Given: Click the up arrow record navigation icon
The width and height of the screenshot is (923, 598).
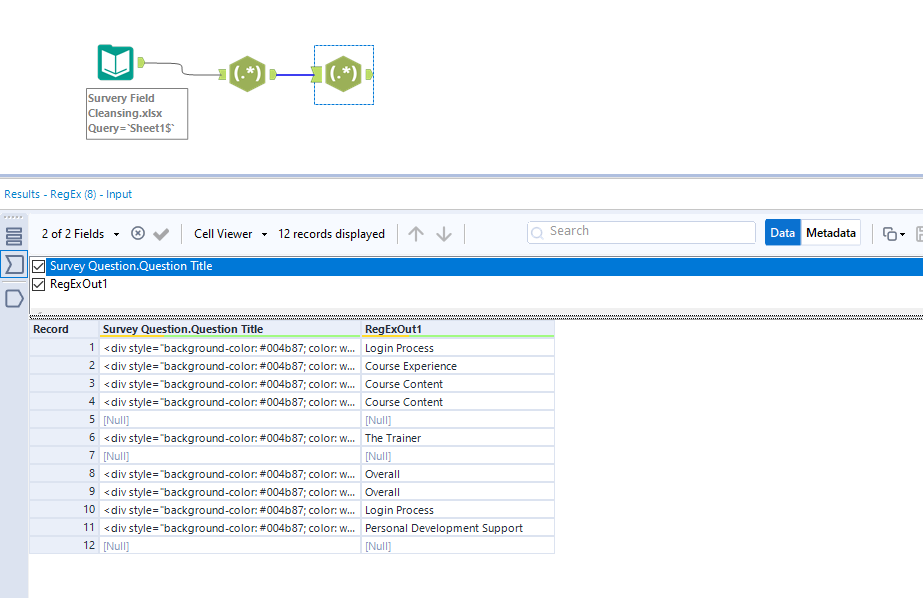Looking at the screenshot, I should coord(415,233).
